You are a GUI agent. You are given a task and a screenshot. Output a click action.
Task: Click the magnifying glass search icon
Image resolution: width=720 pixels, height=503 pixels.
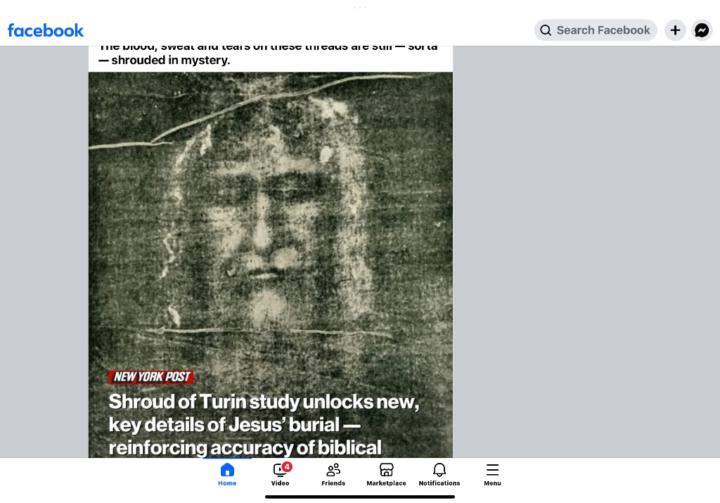tap(545, 30)
